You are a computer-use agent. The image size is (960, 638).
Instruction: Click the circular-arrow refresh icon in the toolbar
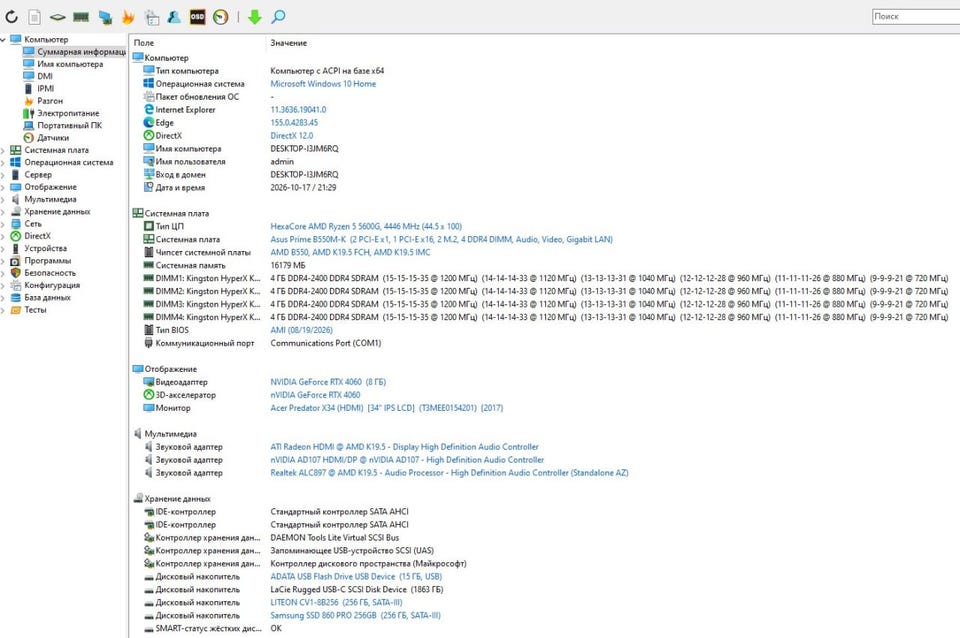[12, 17]
